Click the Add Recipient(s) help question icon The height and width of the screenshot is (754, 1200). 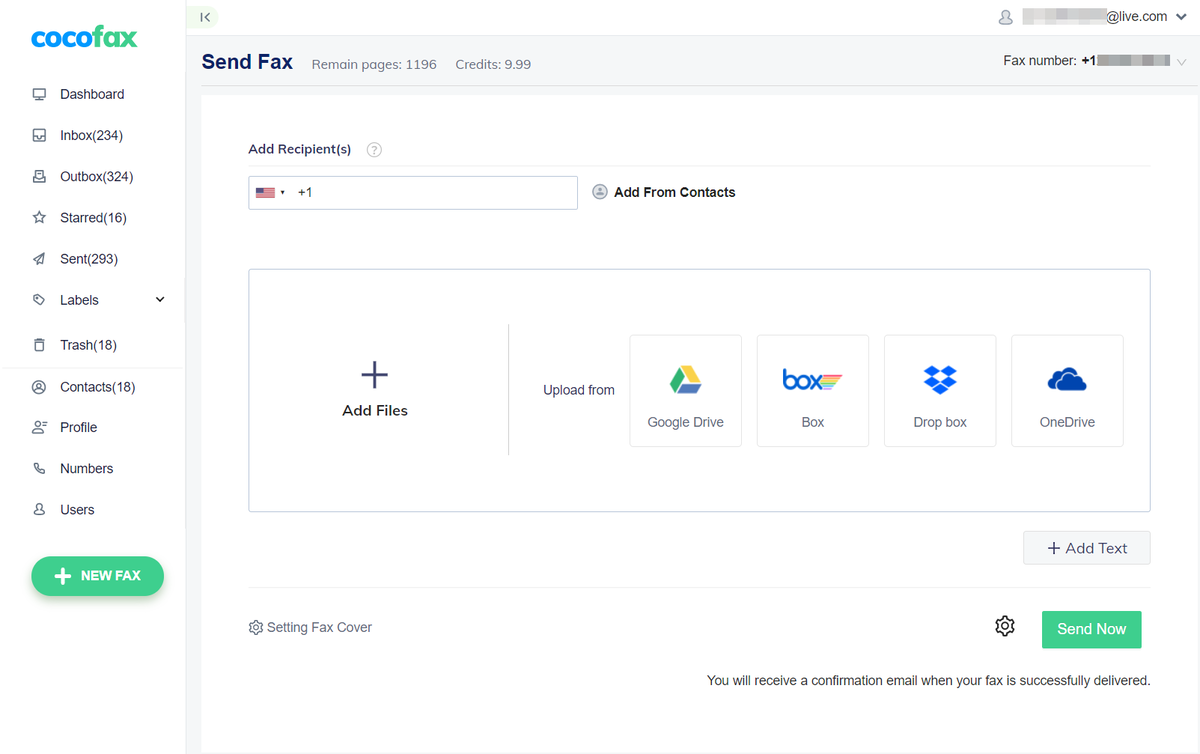[374, 150]
